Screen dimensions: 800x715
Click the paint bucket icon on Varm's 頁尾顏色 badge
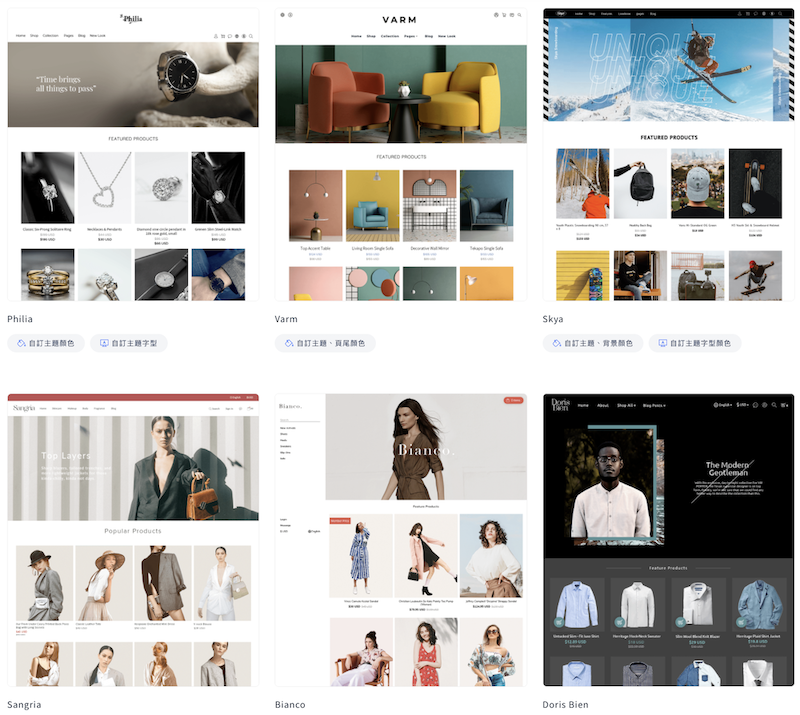[x=290, y=343]
